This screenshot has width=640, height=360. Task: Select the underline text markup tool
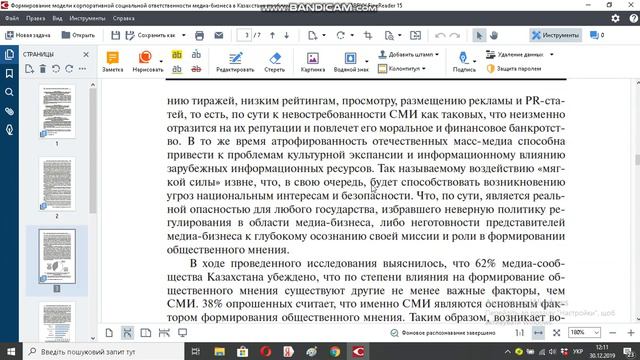click(x=177, y=69)
